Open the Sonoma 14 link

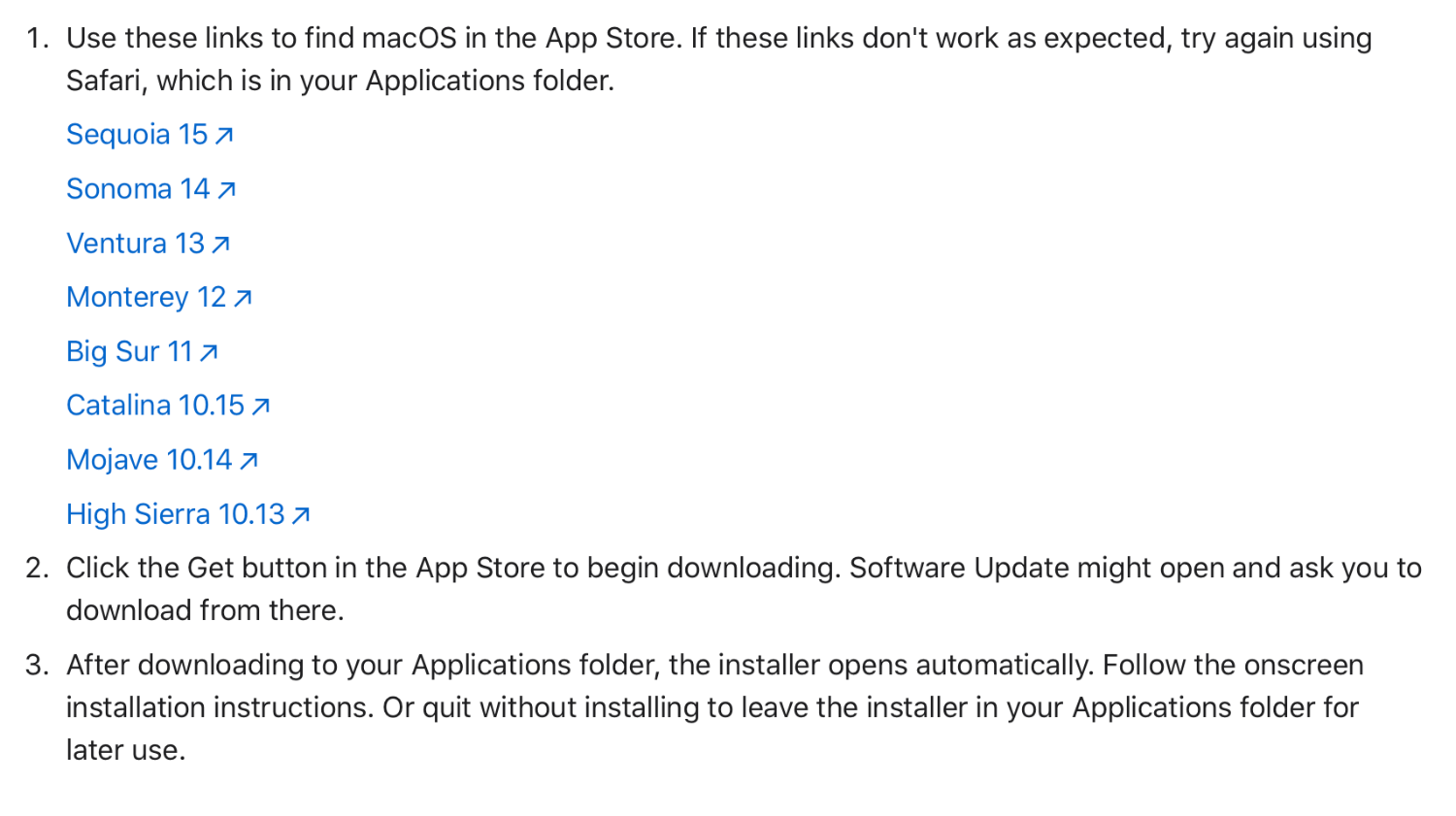coord(151,189)
